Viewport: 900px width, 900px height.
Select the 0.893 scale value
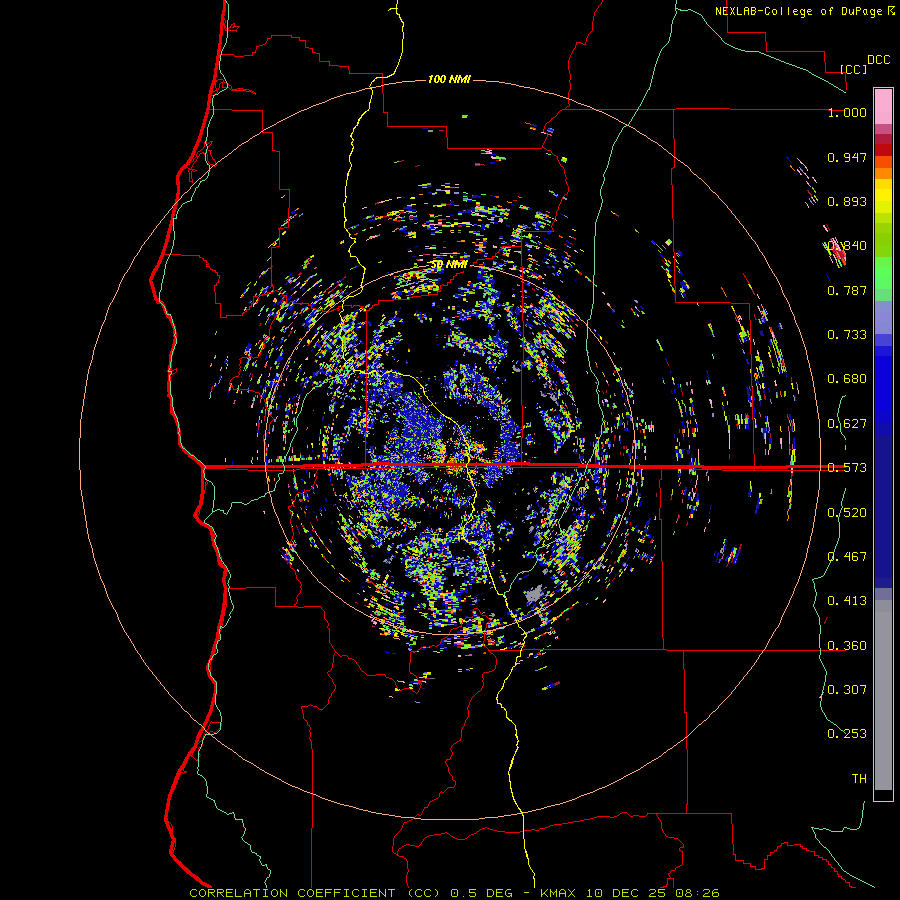[847, 201]
